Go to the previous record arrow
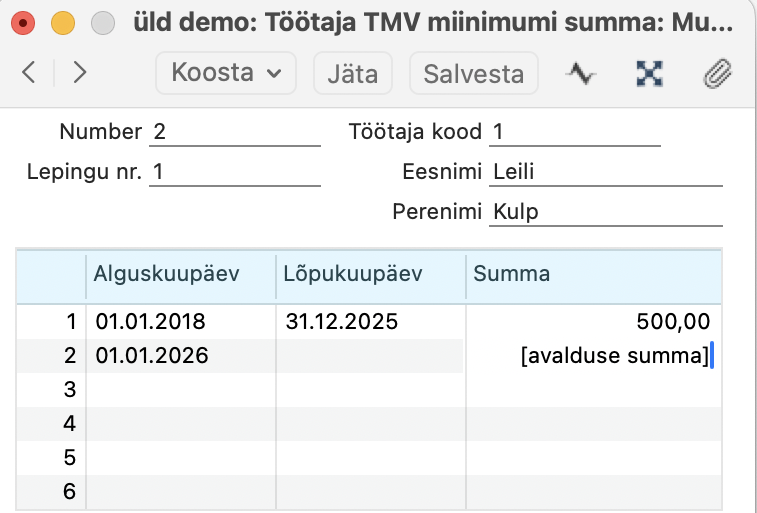This screenshot has height=513, width=757. (x=28, y=72)
